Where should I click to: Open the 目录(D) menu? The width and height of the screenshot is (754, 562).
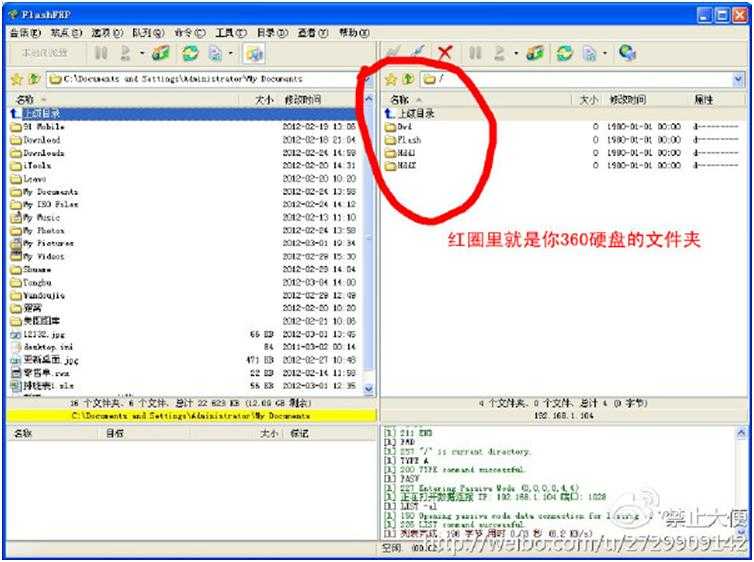[272, 33]
